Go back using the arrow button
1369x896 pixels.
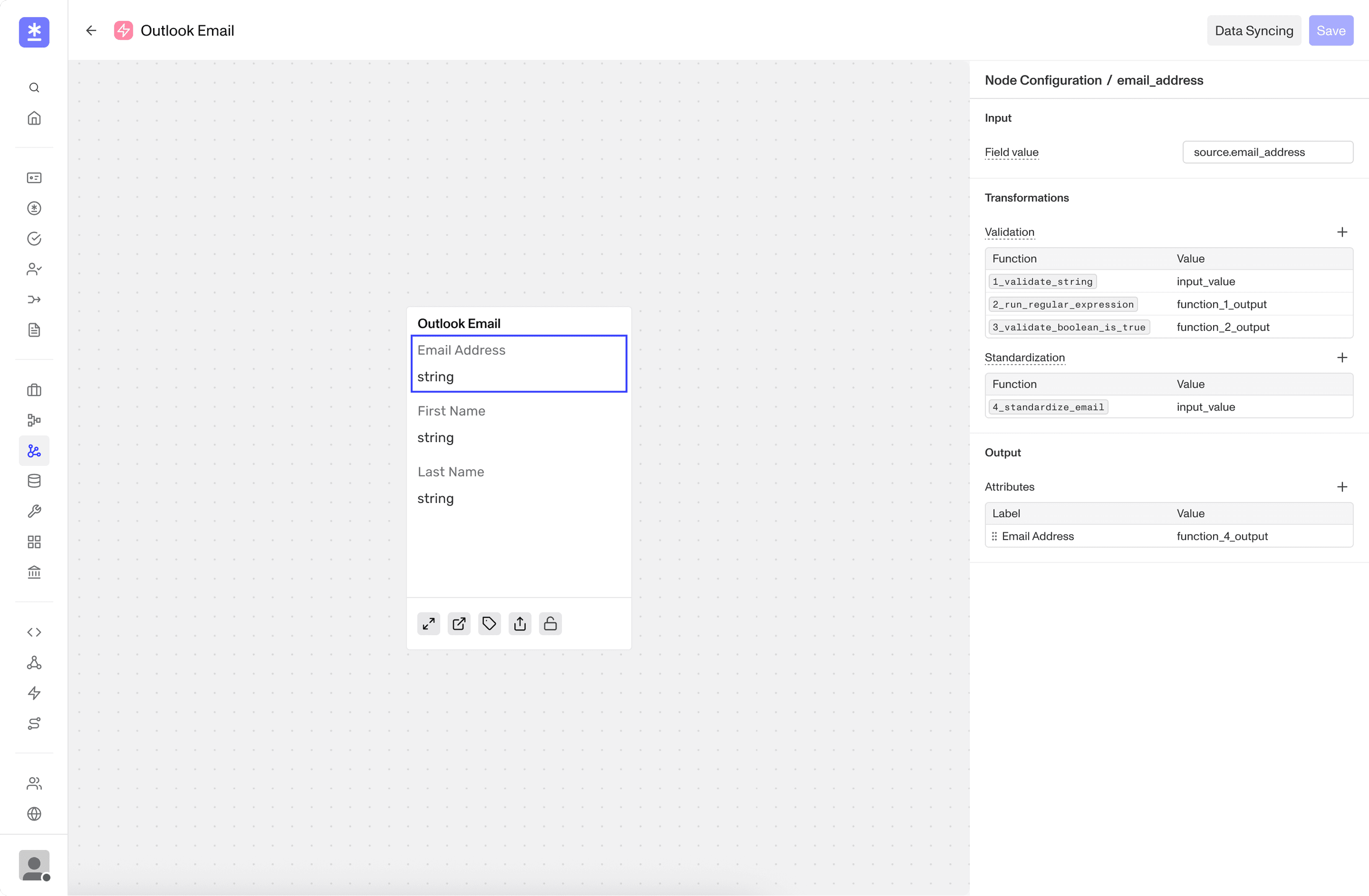(91, 31)
